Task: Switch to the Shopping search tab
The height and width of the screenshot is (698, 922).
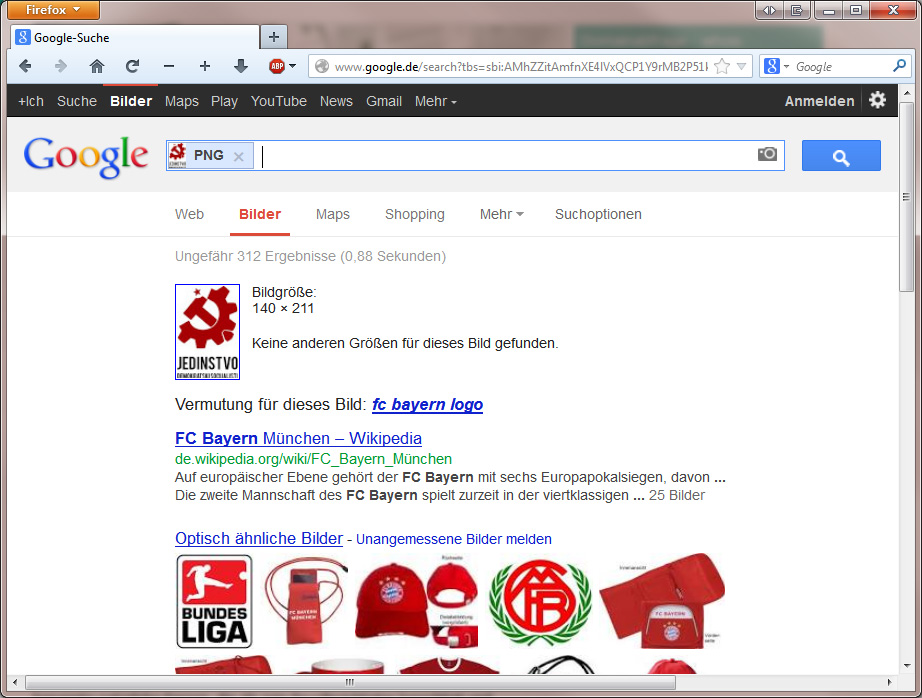Action: tap(414, 214)
